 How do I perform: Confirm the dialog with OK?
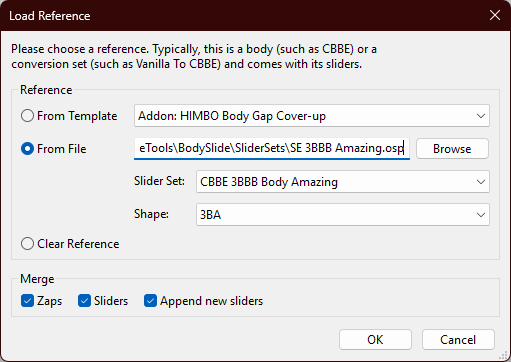click(375, 340)
